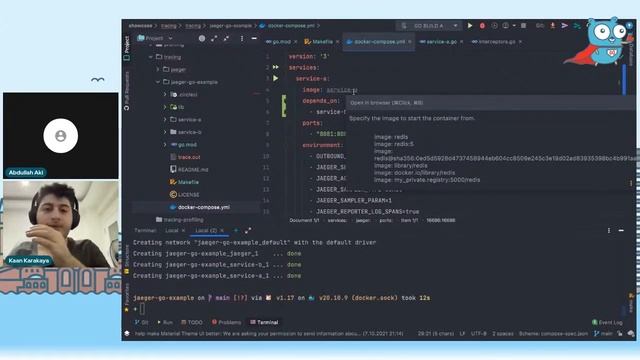Click the locate-file target icon in Project panel
Viewport: 640px width, 360px height.
click(x=202, y=38)
